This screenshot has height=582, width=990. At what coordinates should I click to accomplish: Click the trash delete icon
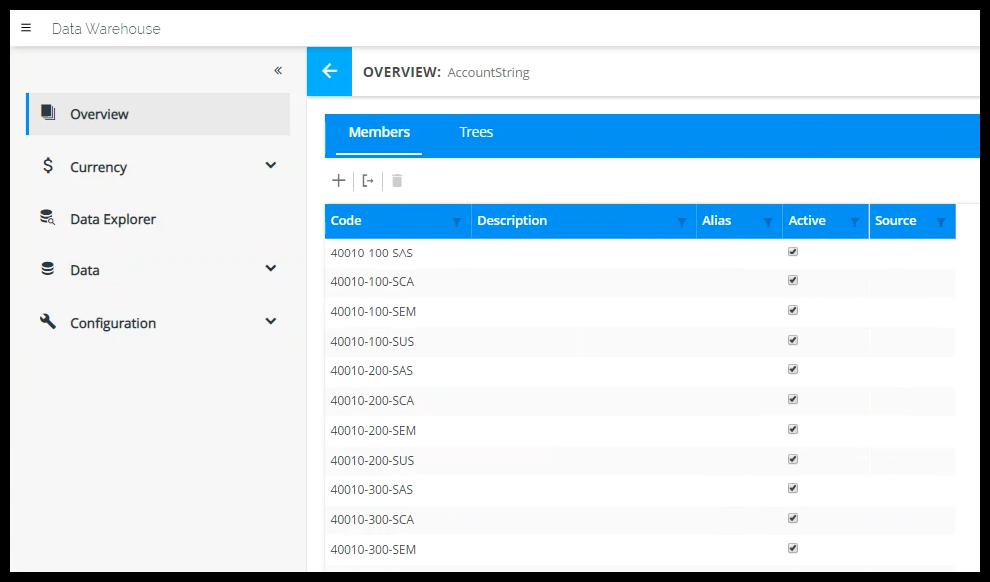coord(397,181)
